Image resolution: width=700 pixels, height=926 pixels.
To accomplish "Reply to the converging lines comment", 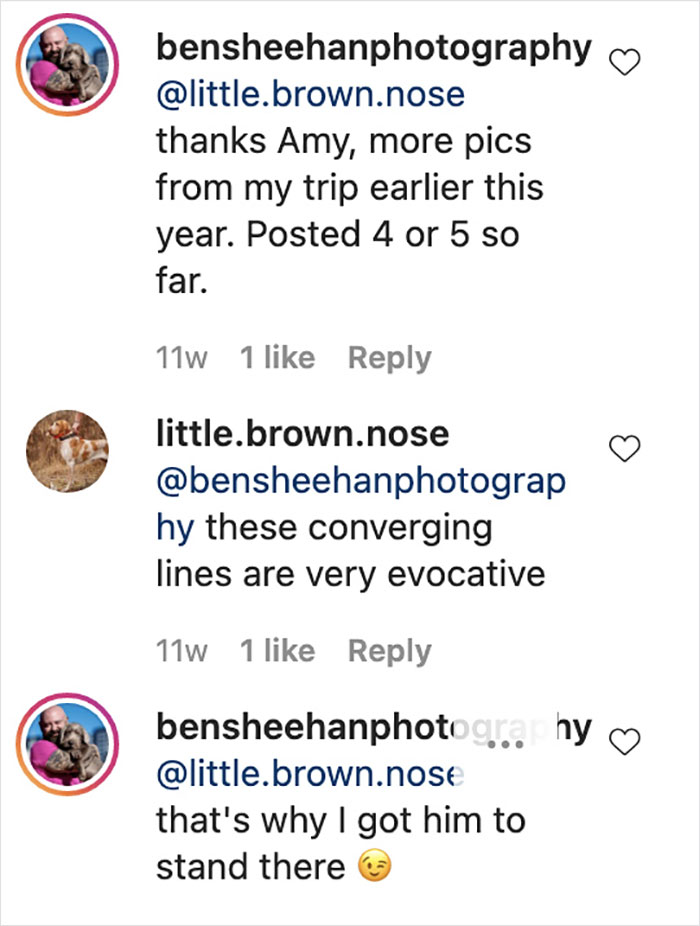I will [388, 650].
